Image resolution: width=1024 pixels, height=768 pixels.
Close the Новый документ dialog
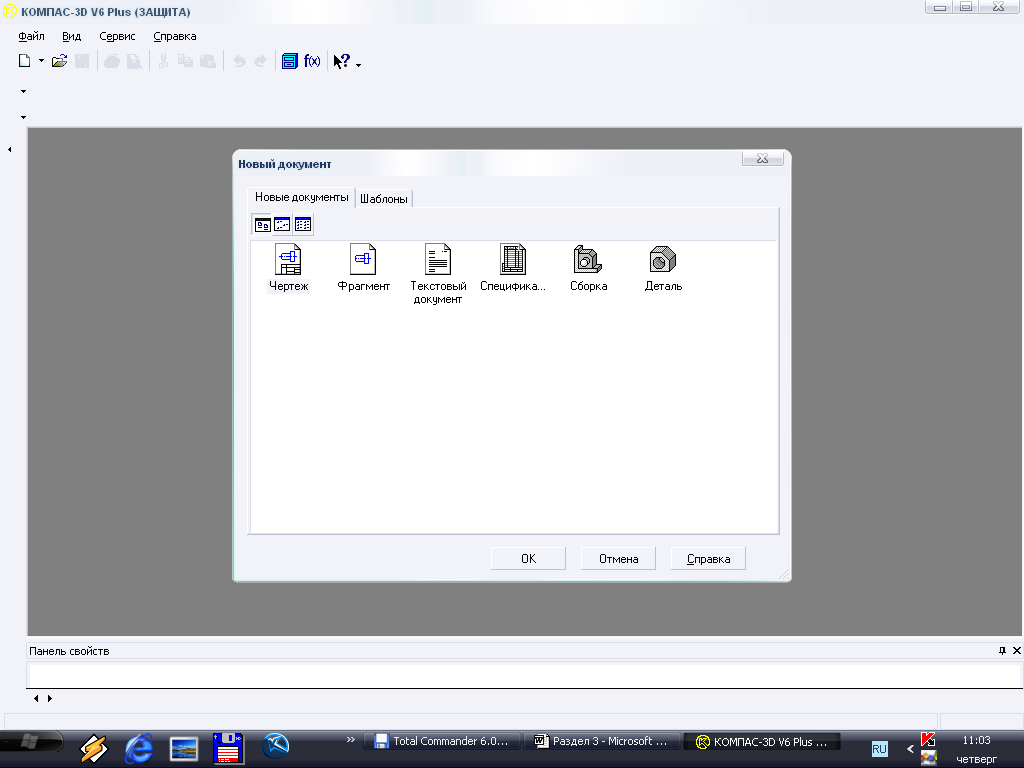click(762, 159)
